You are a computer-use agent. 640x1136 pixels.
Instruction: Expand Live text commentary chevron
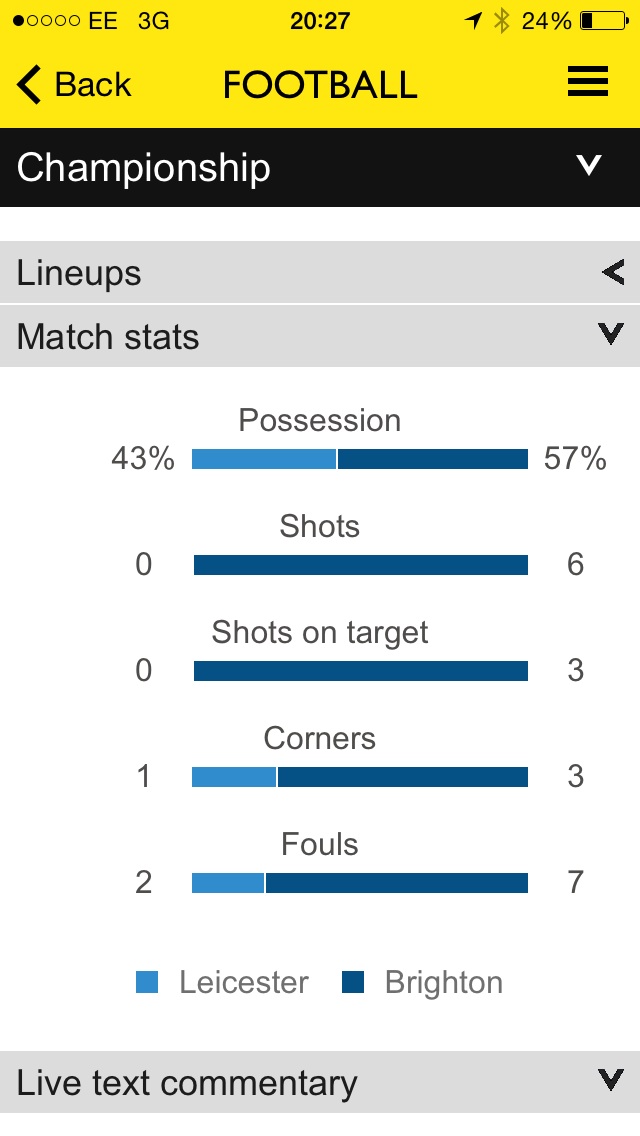(x=611, y=1079)
